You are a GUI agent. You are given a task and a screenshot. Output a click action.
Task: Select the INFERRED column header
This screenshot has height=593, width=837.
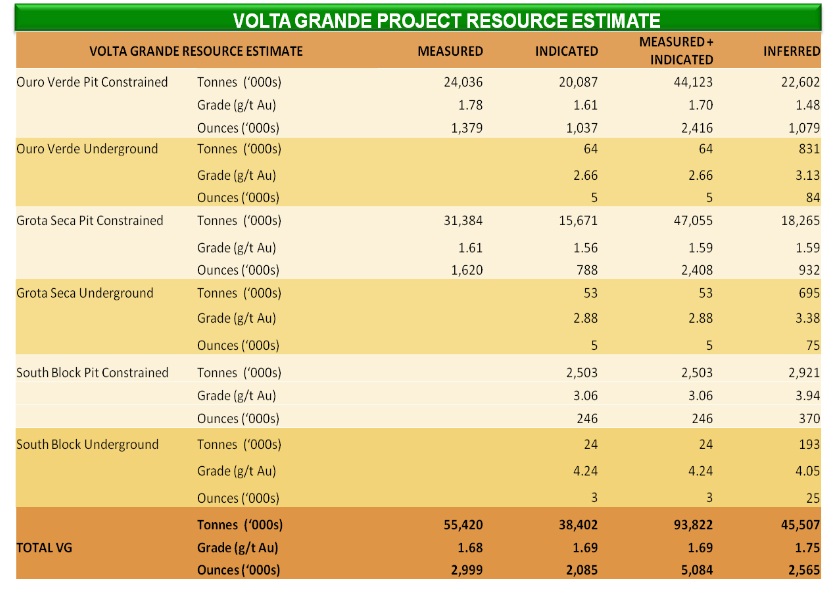click(x=791, y=51)
